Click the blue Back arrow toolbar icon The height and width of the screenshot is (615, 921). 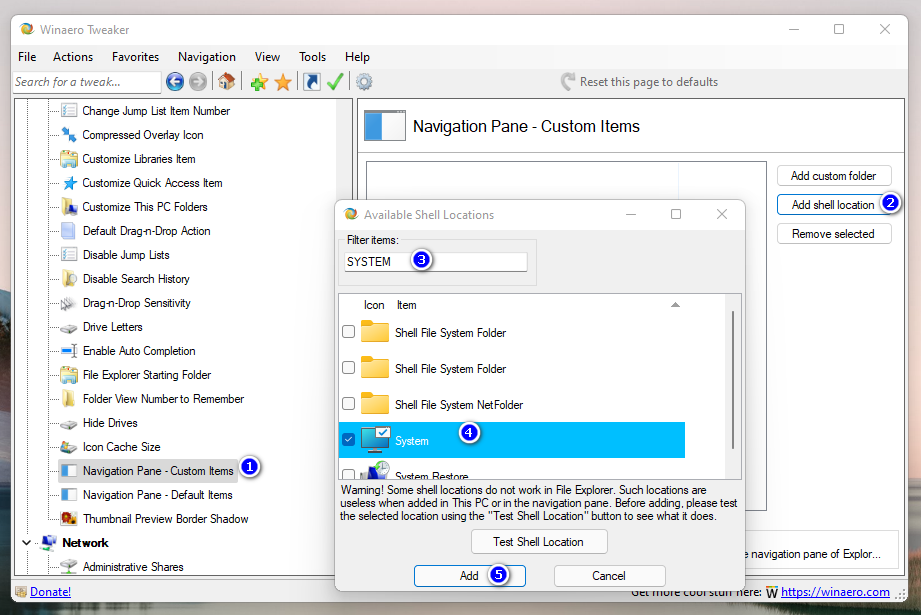point(174,82)
